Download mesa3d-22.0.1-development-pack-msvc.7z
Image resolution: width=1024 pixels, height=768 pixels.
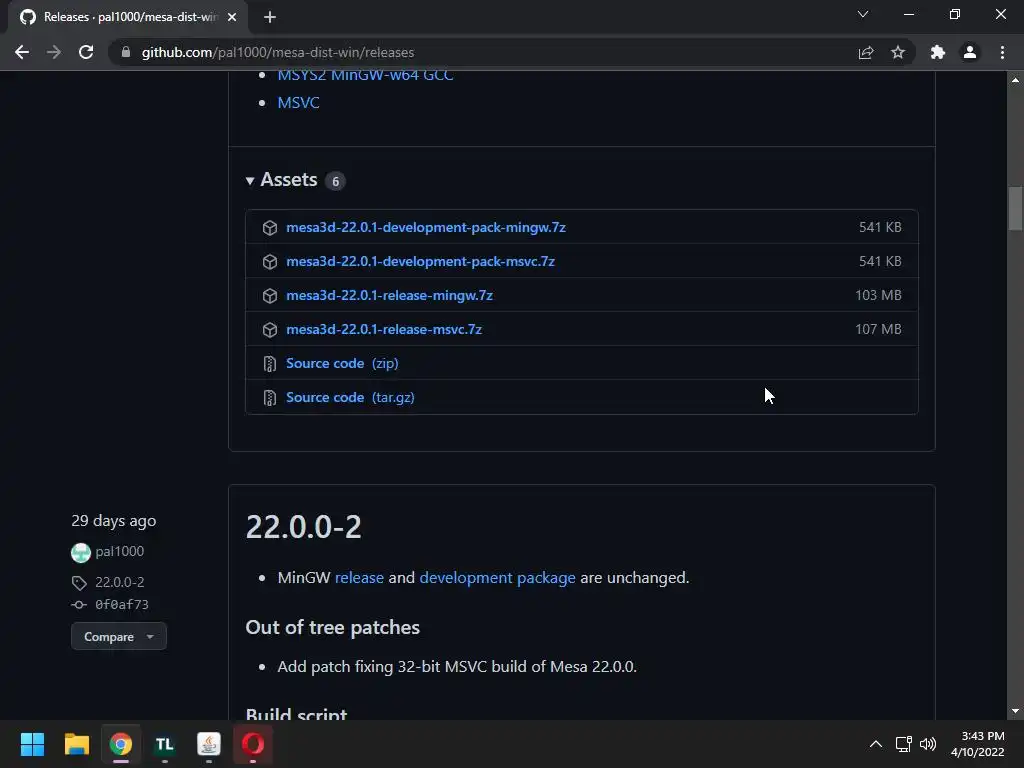coord(421,261)
